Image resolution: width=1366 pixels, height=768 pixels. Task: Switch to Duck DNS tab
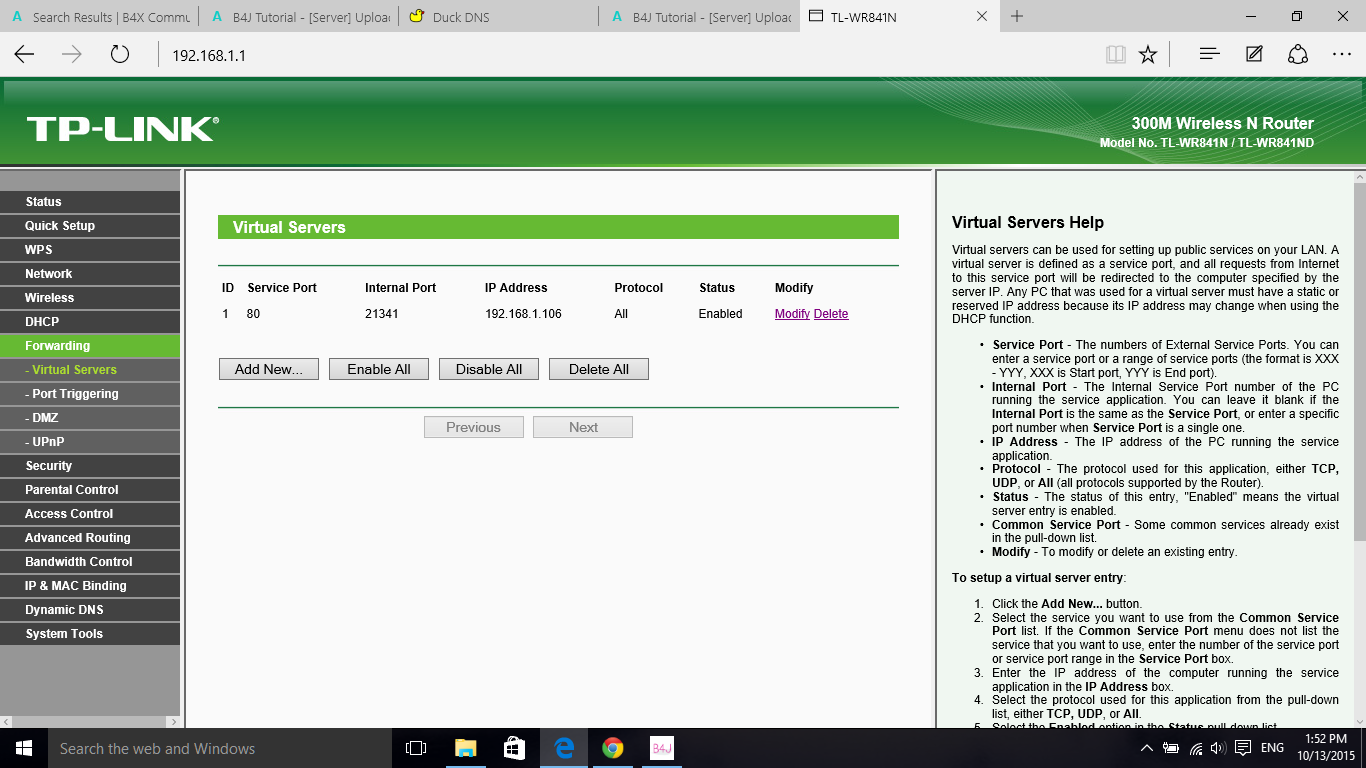click(x=498, y=17)
